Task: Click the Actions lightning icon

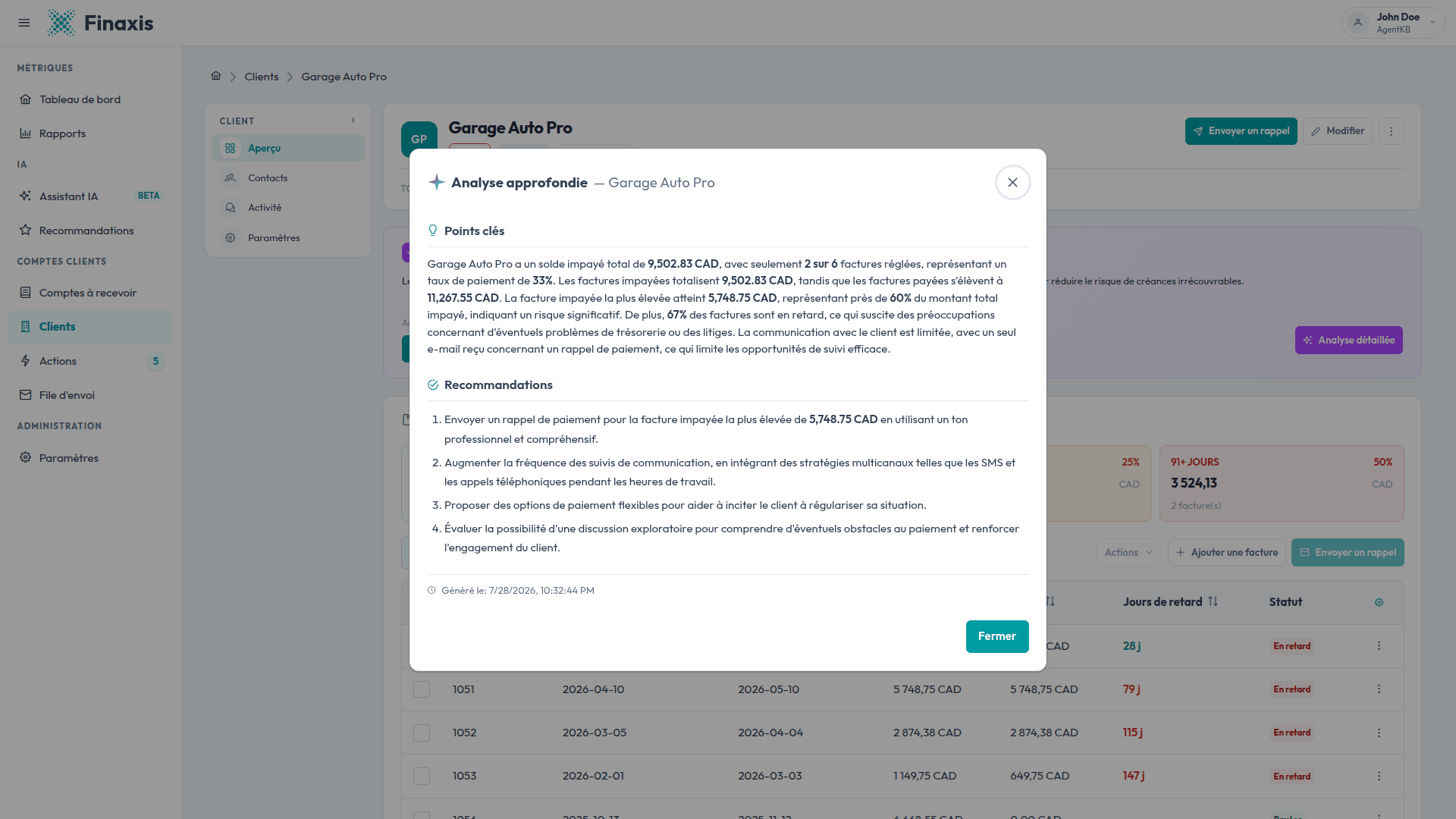Action: (25, 361)
